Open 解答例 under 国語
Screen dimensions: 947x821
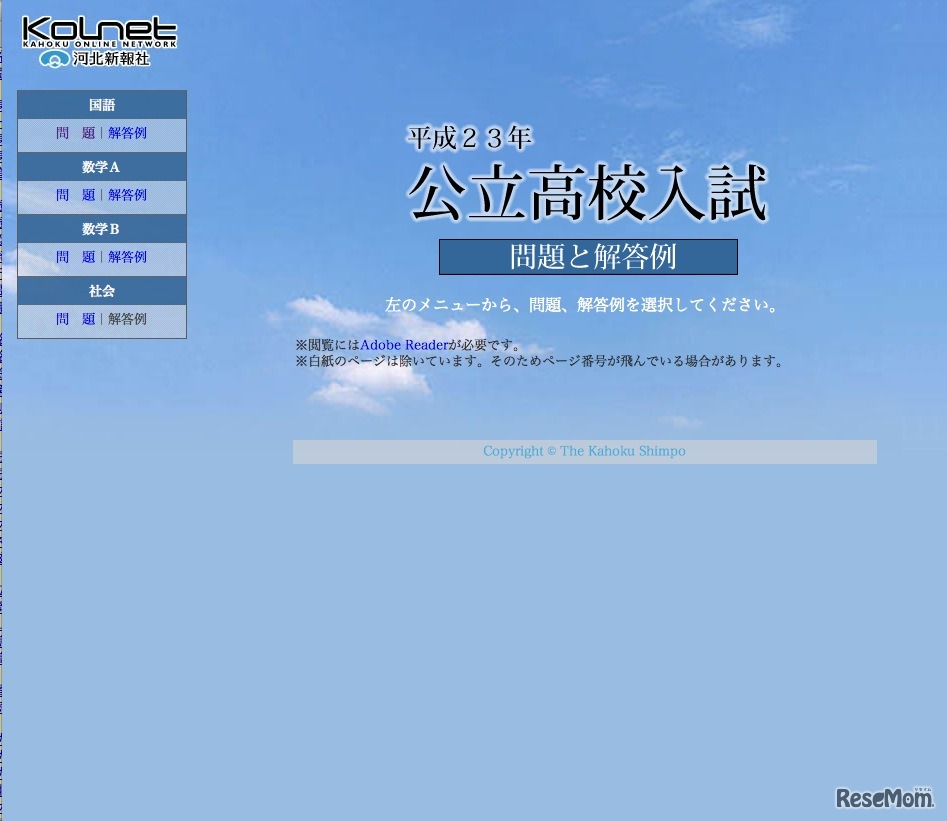pos(127,133)
